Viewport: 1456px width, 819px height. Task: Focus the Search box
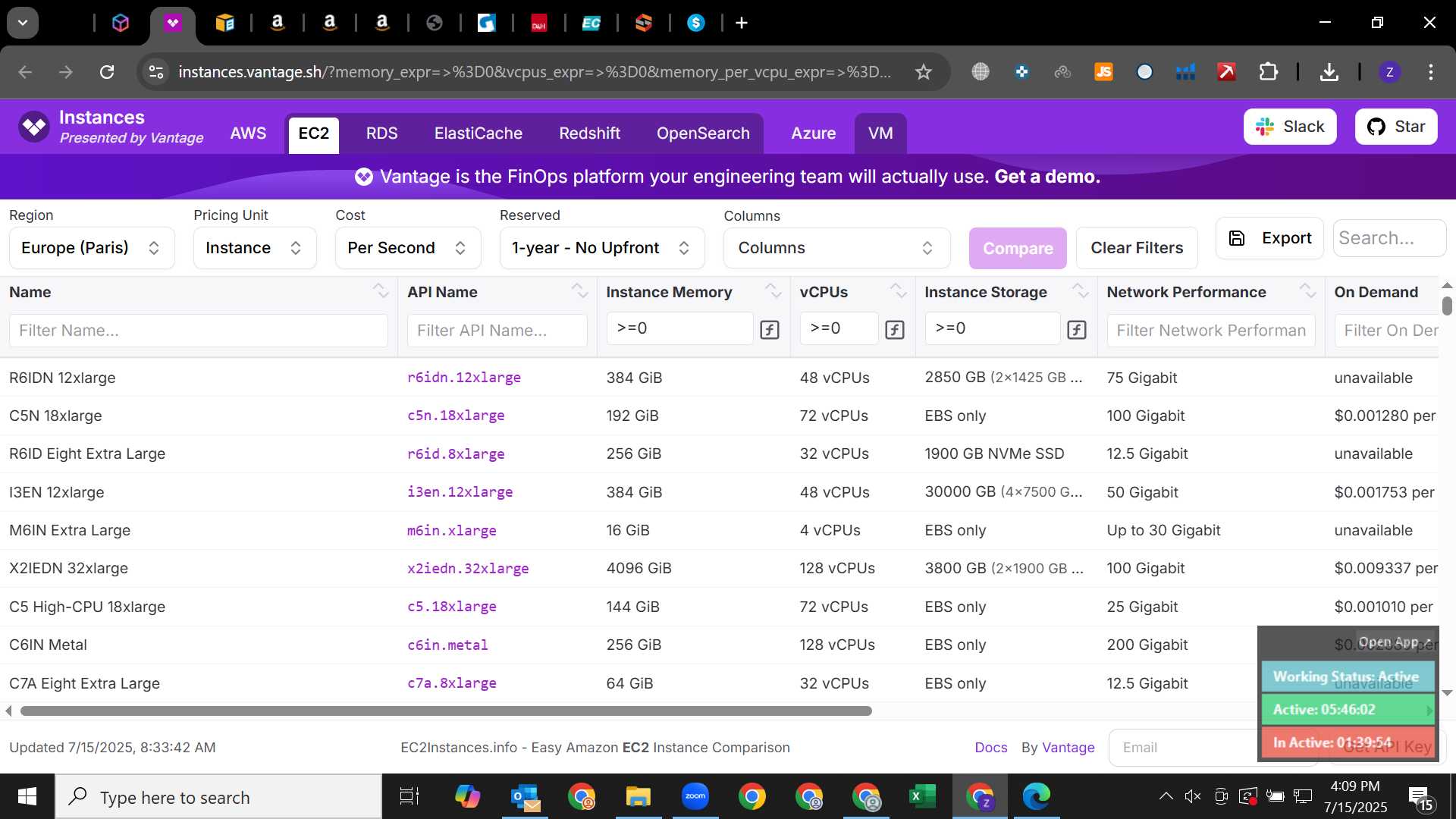click(x=1389, y=238)
